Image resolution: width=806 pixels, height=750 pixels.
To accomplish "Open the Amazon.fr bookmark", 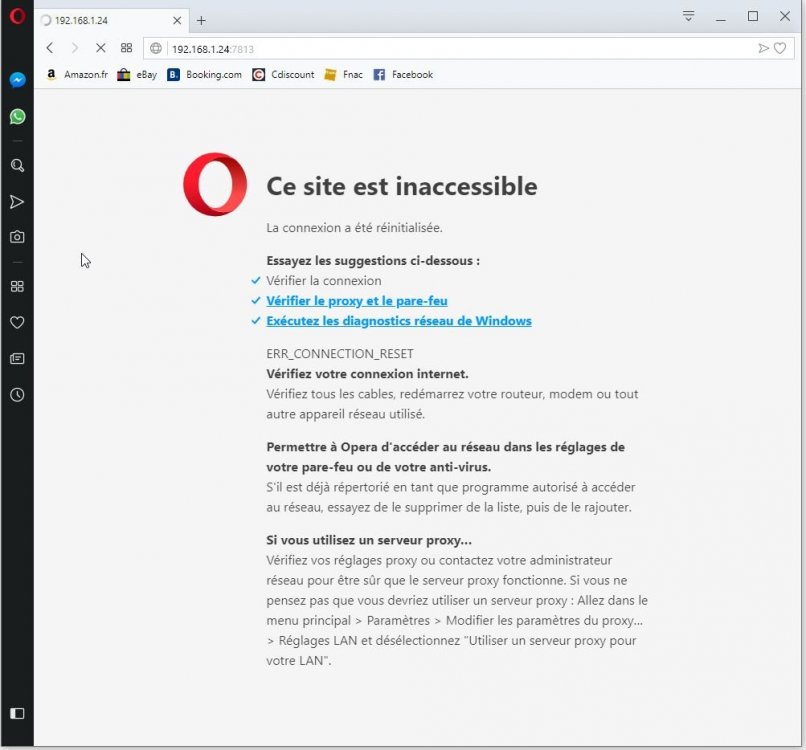I will click(77, 75).
